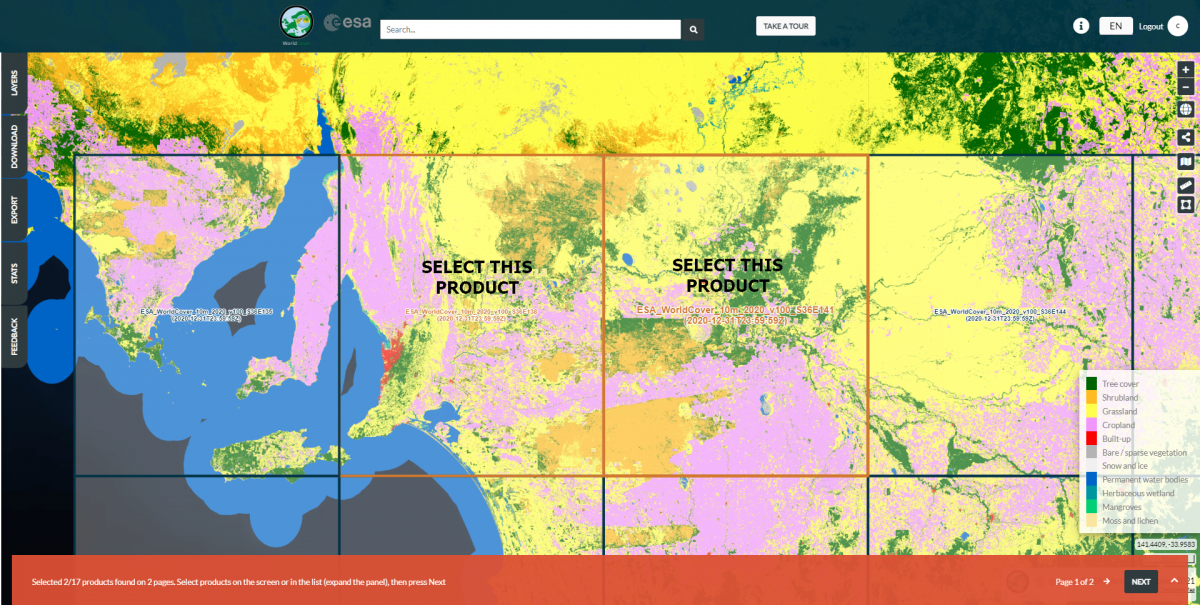Zoom in on the map
This screenshot has height=605, width=1200.
pyautogui.click(x=1185, y=70)
